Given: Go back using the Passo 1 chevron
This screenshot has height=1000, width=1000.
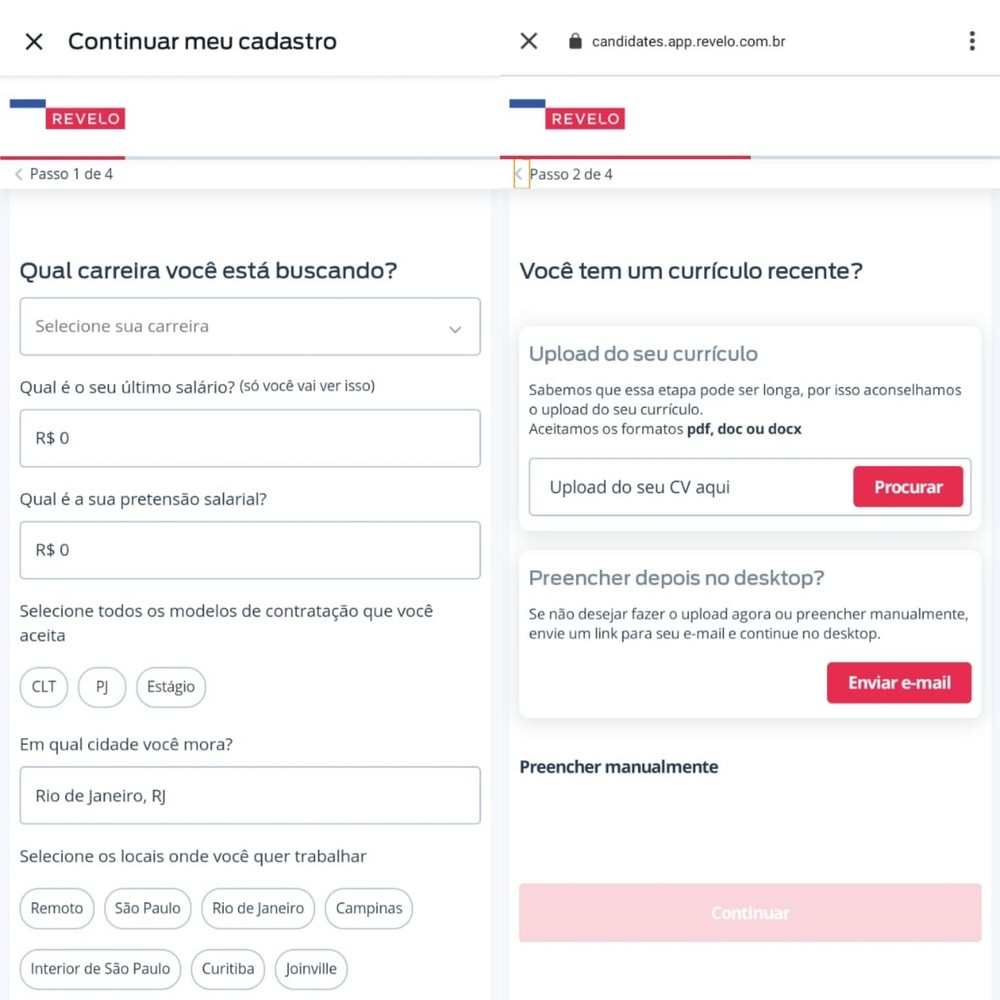Looking at the screenshot, I should click(x=17, y=173).
